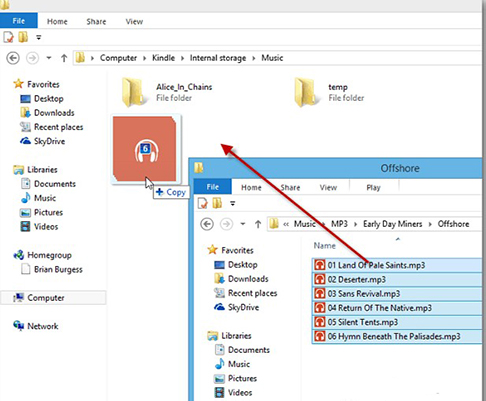Go back in the Music window
Image resolution: width=486 pixels, height=401 pixels.
coord(13,58)
